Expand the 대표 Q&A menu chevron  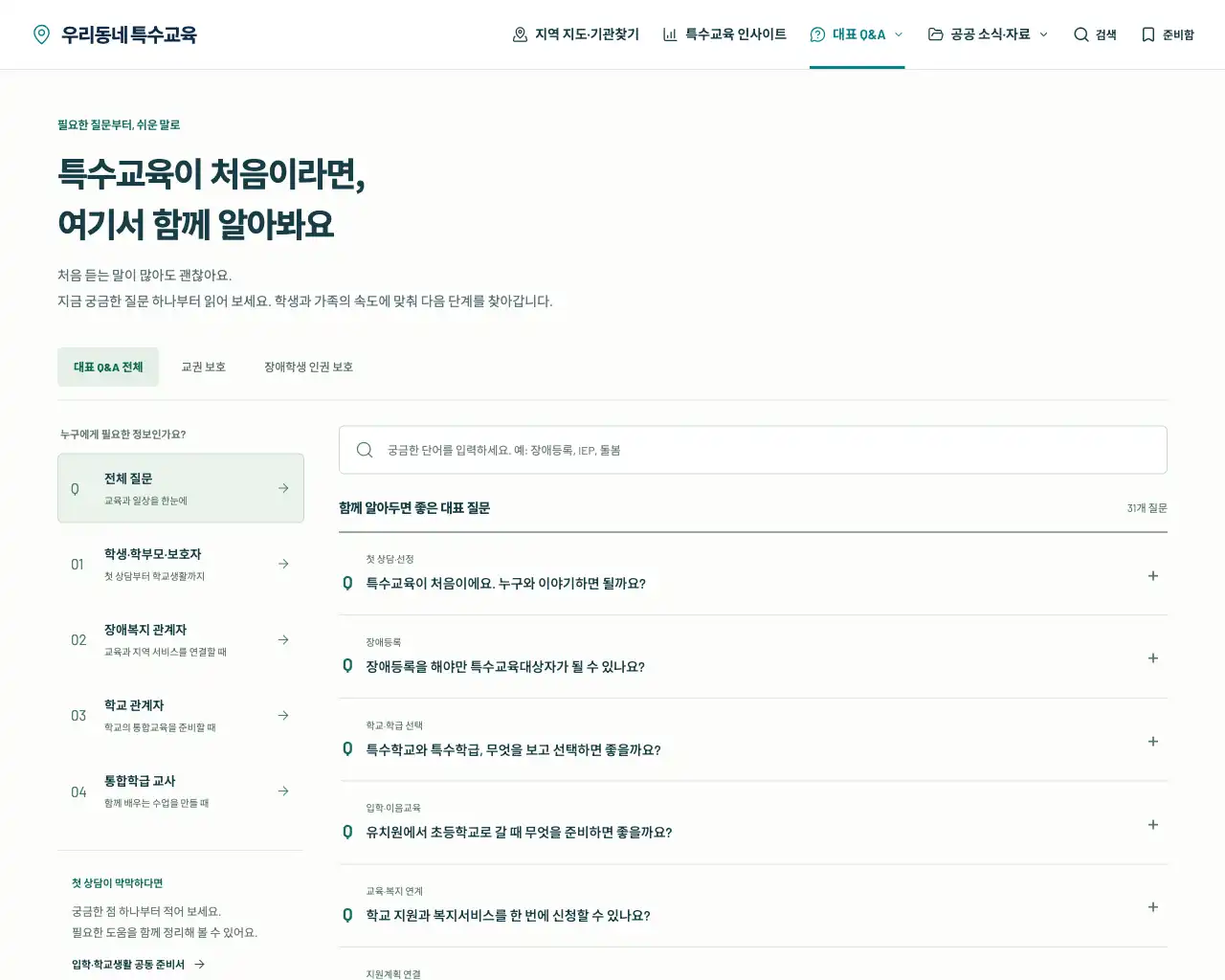click(899, 34)
